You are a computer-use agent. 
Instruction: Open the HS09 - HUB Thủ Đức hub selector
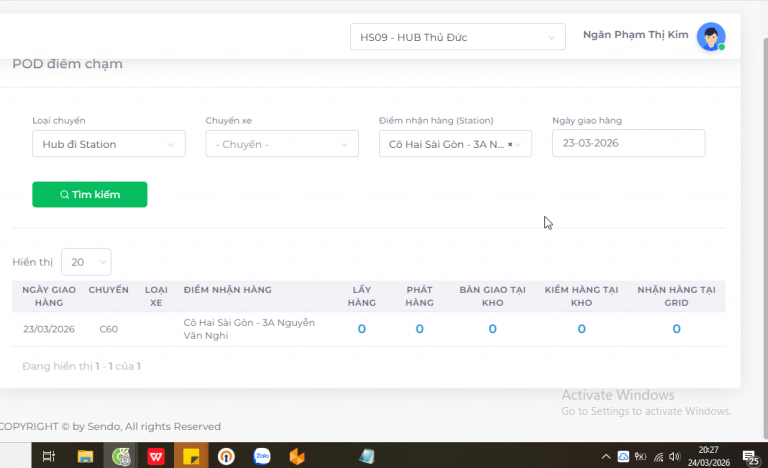point(457,37)
